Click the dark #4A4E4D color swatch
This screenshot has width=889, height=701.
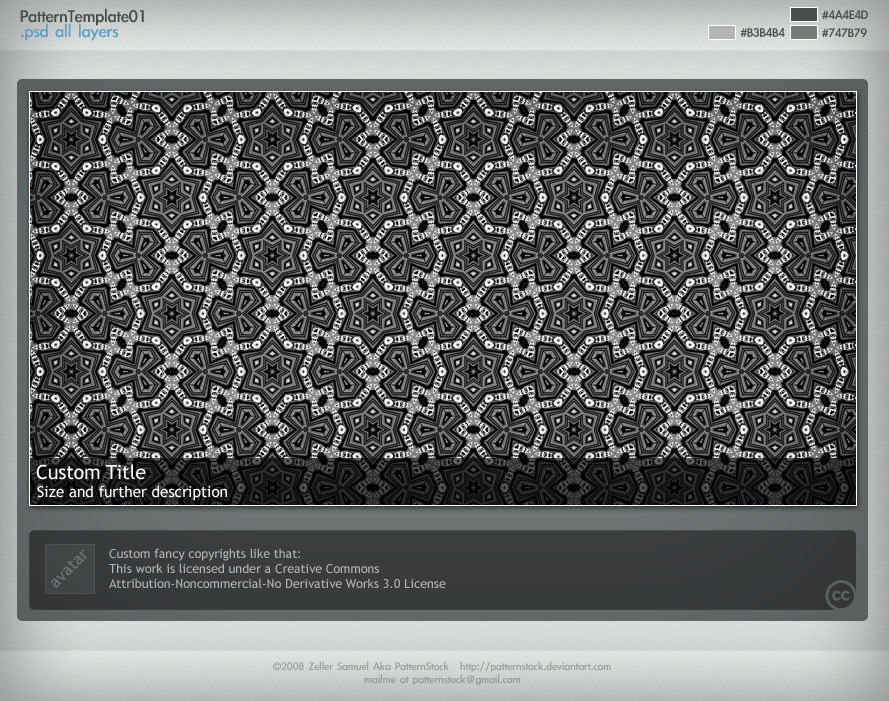[803, 15]
